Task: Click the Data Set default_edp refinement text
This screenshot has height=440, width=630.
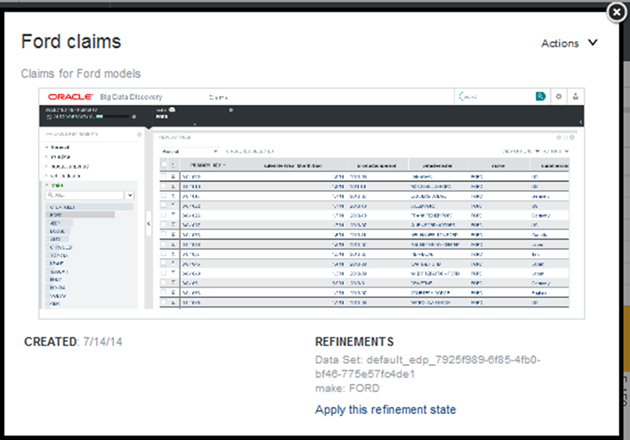Action: 428,366
